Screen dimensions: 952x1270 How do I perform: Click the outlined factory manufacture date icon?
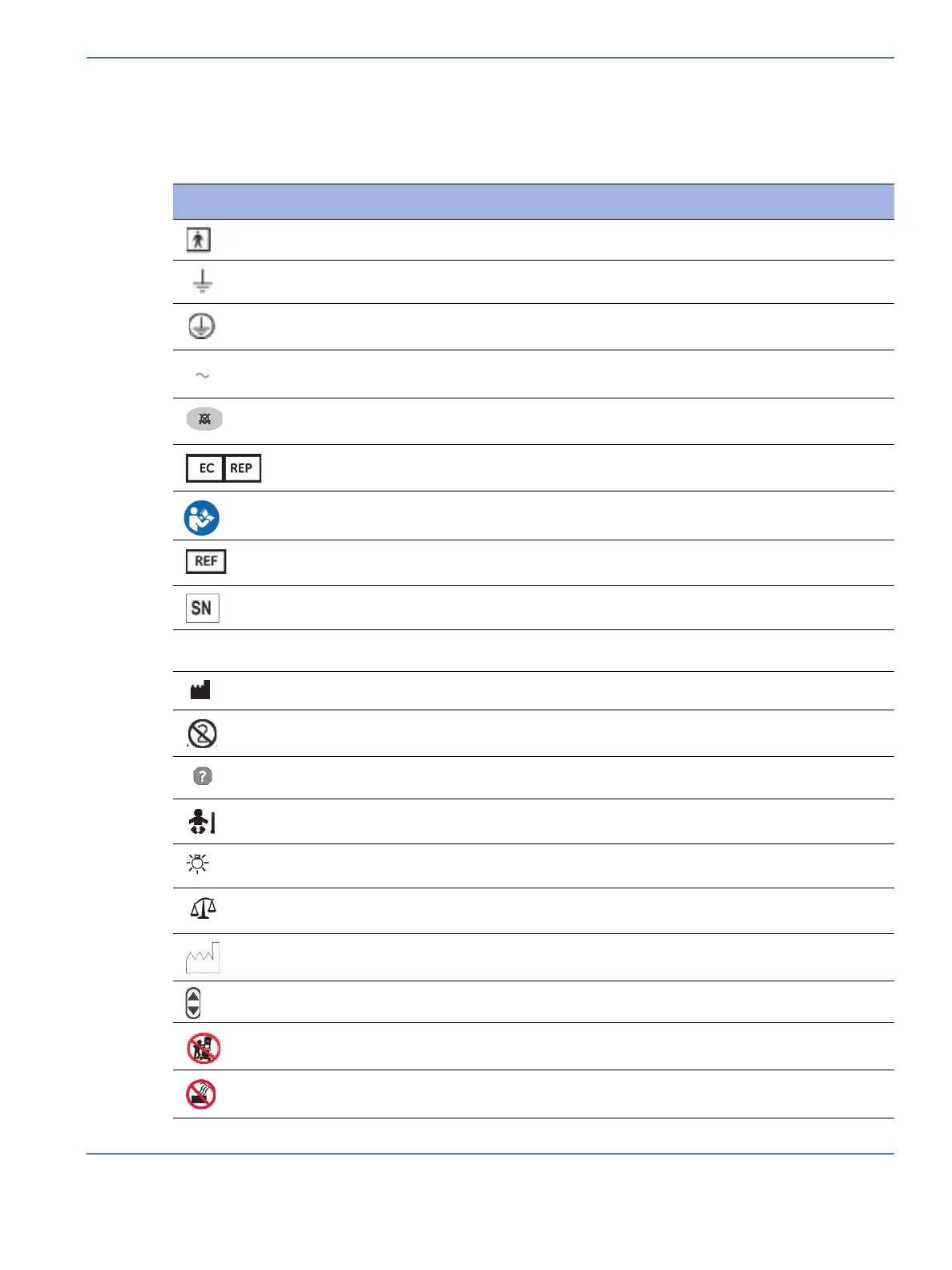coord(203,957)
